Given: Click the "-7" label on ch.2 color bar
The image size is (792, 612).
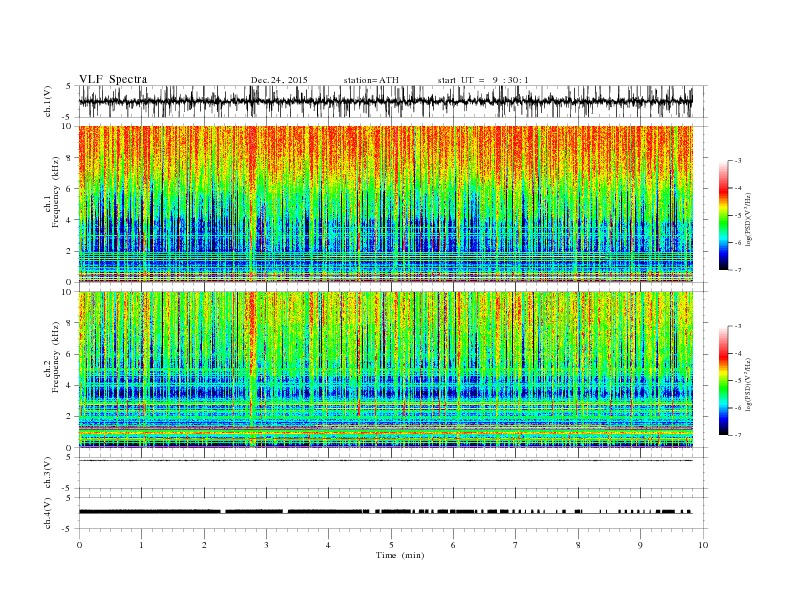Looking at the screenshot, I should point(738,435).
